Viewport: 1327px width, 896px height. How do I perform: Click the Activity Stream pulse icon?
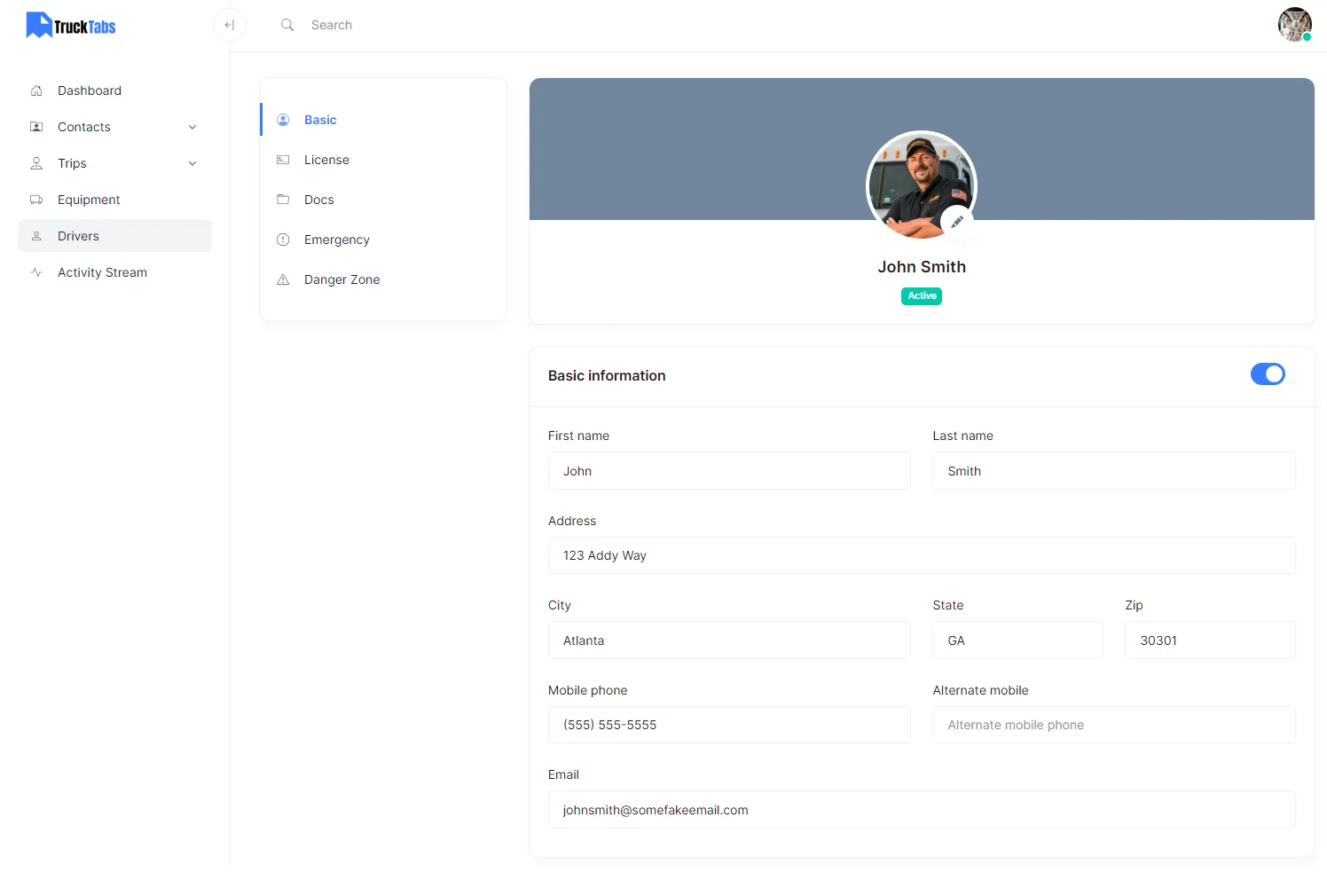click(x=36, y=272)
